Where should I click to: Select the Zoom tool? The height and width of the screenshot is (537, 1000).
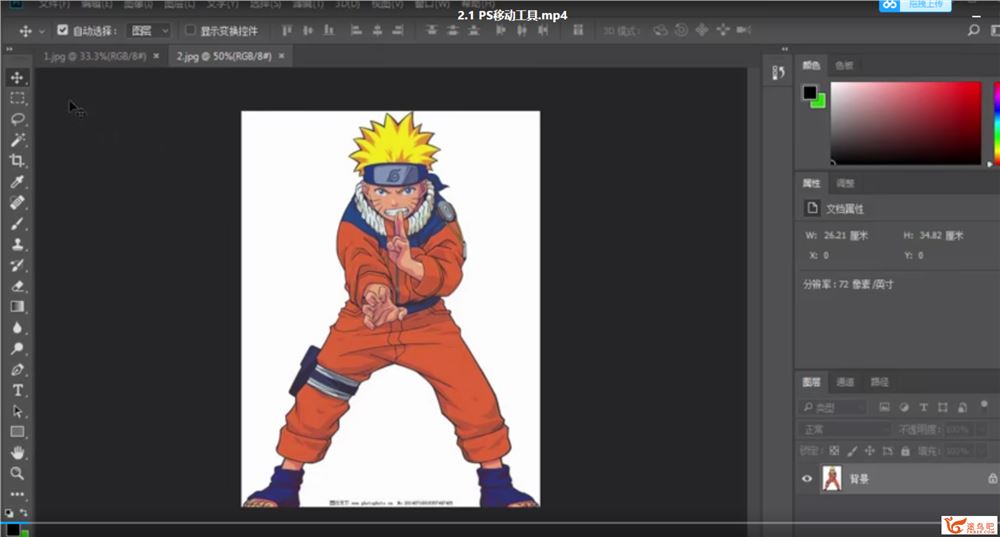click(17, 473)
